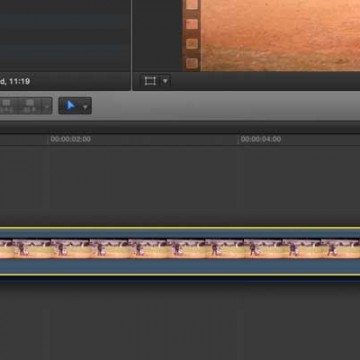This screenshot has width=360, height=360.
Task: Open the edit mode dropdown chevron
Action: 47,107
